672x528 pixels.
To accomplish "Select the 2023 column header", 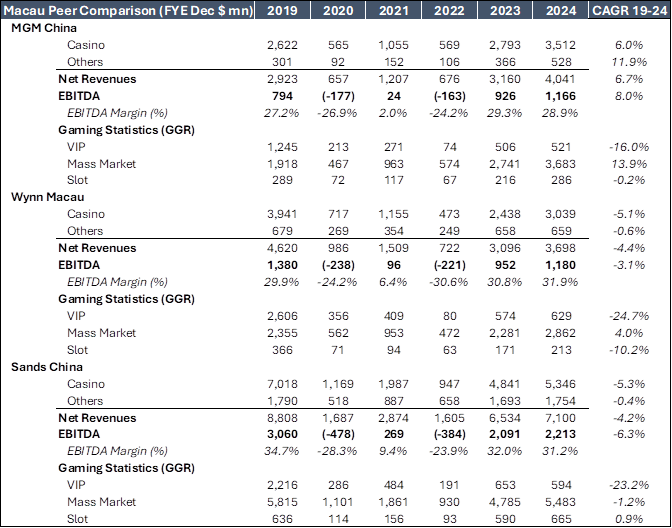I will click(x=505, y=10).
